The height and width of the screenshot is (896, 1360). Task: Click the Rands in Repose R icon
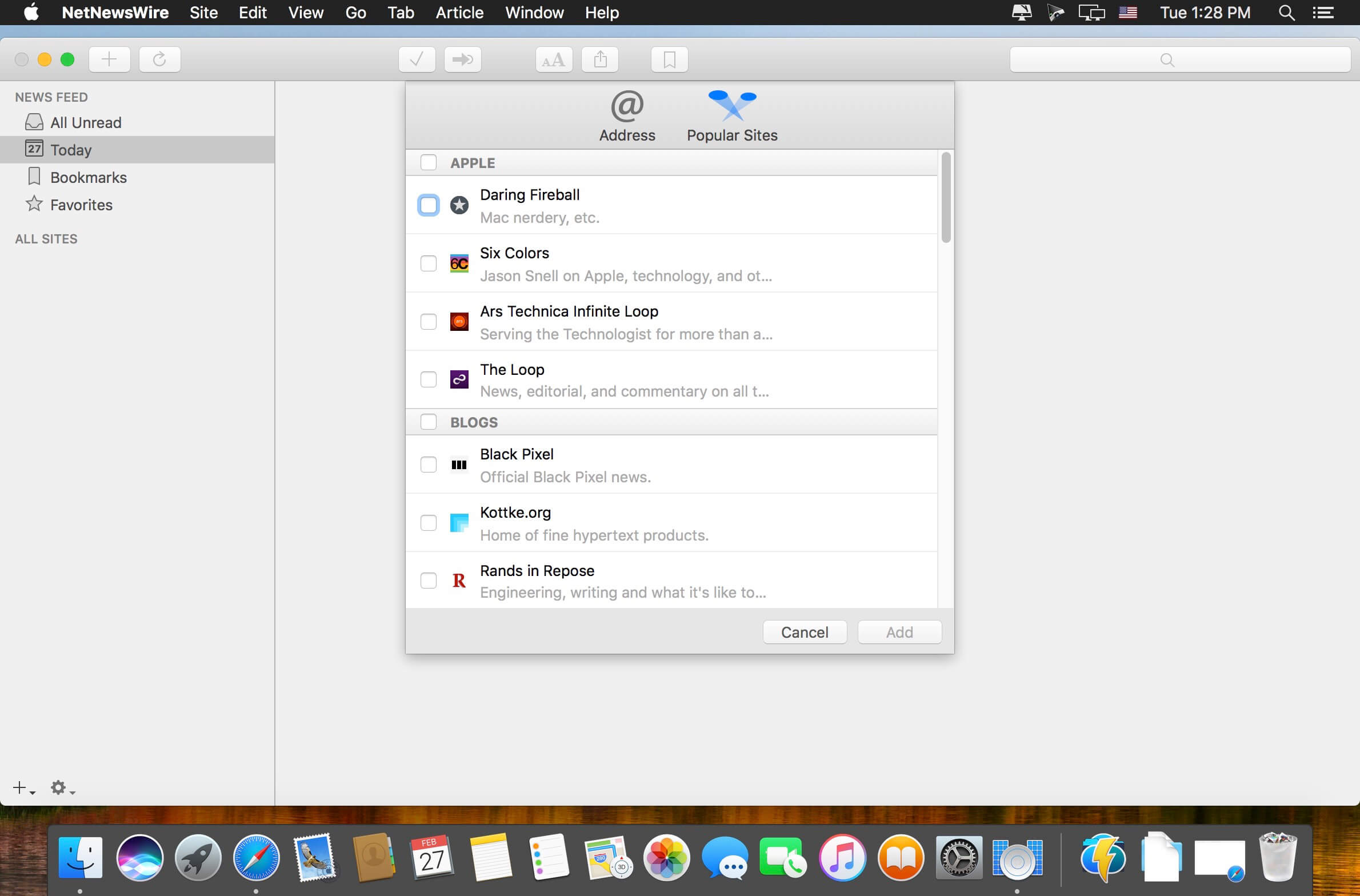(459, 581)
